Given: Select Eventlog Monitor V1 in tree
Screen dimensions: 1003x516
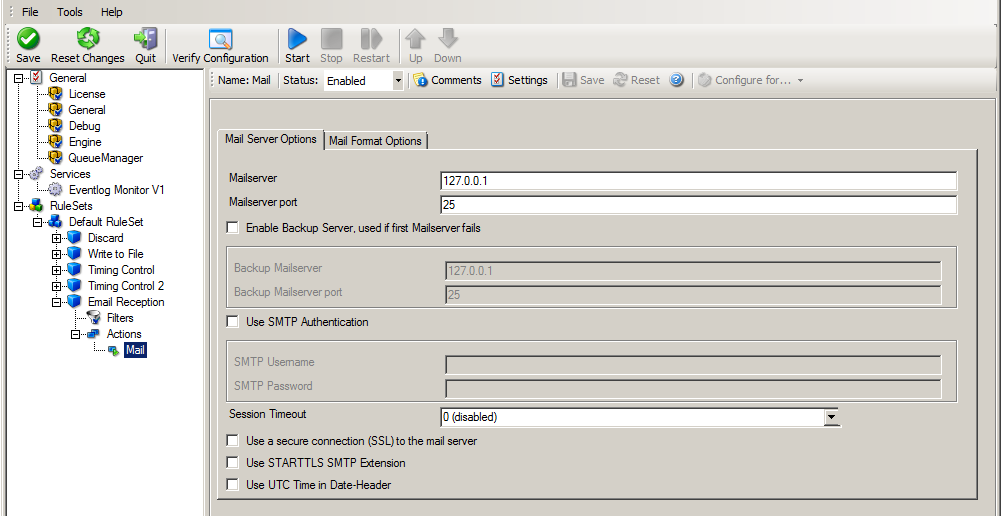Looking at the screenshot, I should click(x=116, y=190).
